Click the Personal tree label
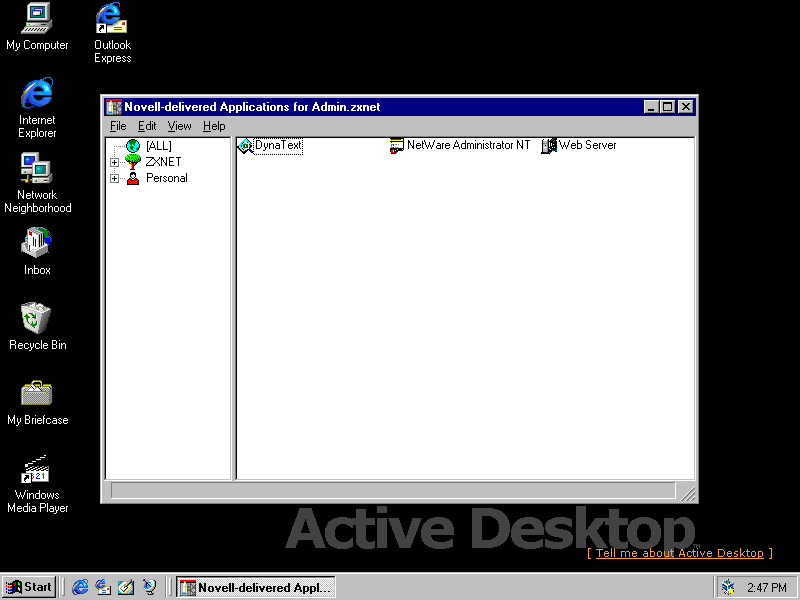This screenshot has height=600, width=800. 167,178
